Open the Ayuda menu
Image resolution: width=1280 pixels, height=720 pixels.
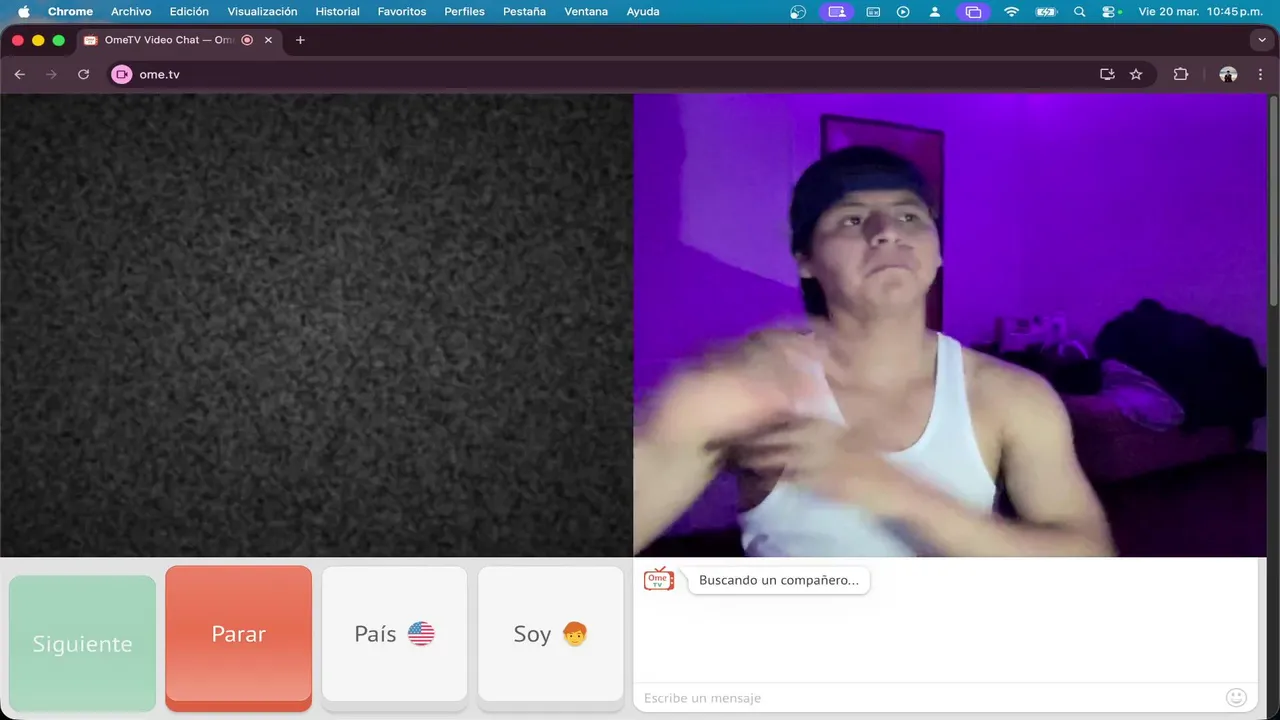coord(643,12)
